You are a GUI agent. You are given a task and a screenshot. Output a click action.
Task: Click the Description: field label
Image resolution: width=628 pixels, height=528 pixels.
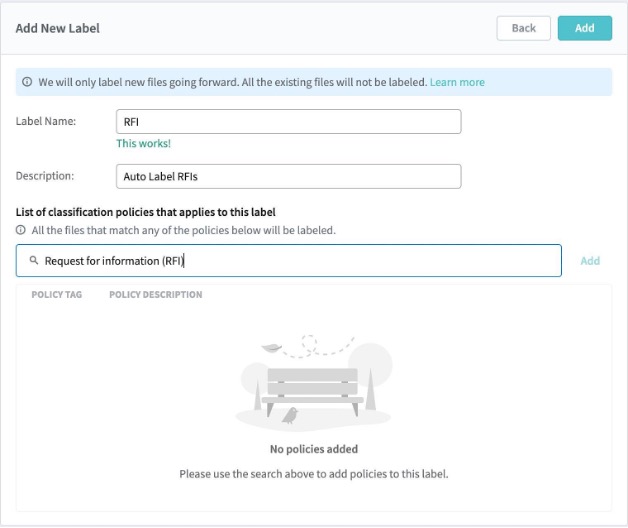(45, 176)
